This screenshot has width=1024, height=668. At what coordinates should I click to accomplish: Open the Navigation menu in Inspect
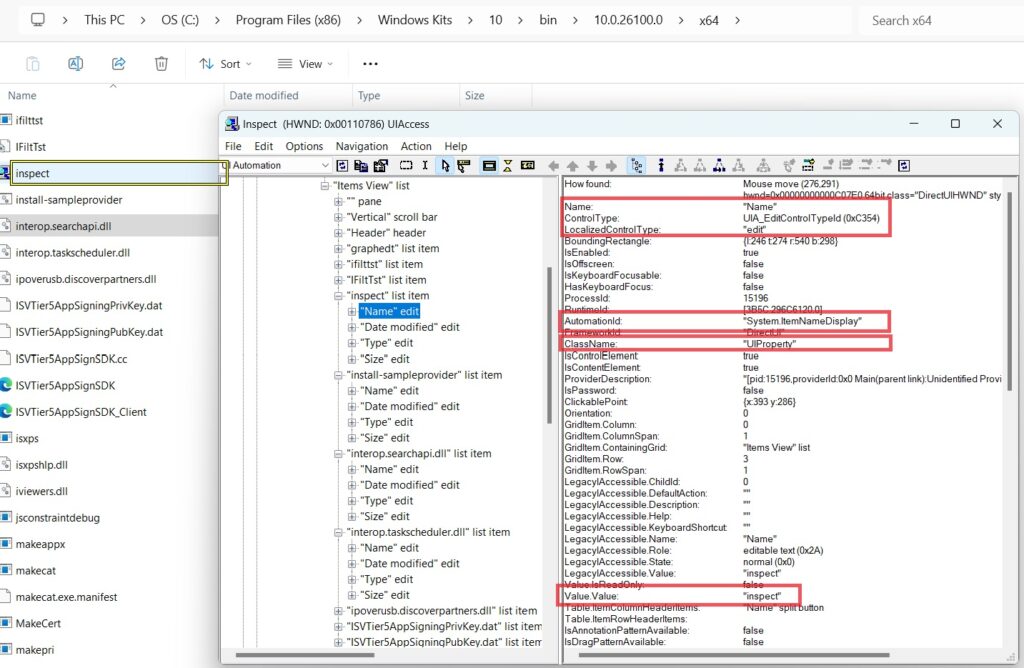[x=361, y=145]
